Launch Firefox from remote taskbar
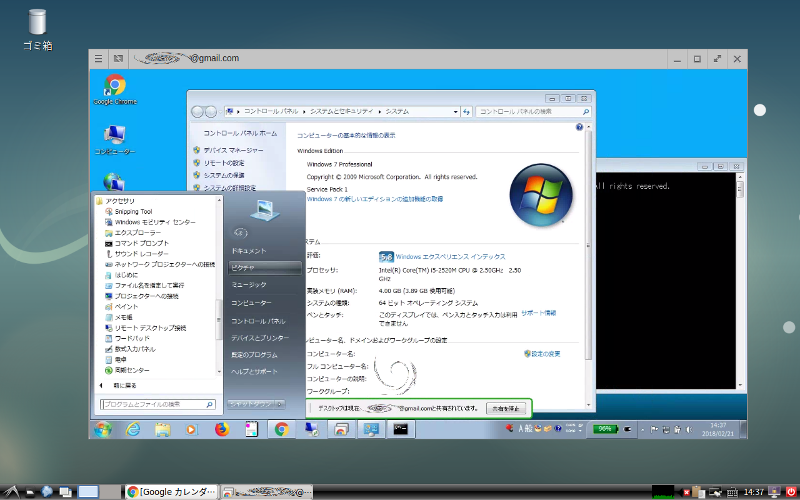 pyautogui.click(x=221, y=430)
